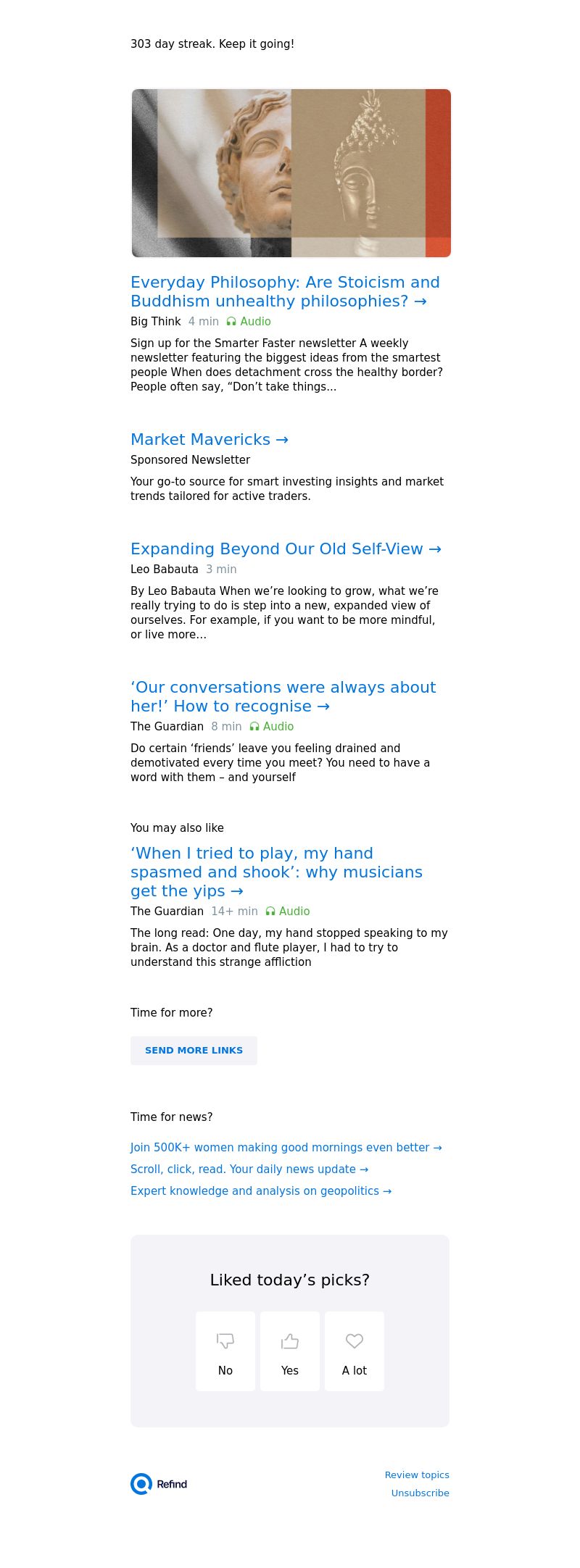The height and width of the screenshot is (1568, 580).
Task: Open Everyday Philosophy article headline
Action: coord(285,292)
